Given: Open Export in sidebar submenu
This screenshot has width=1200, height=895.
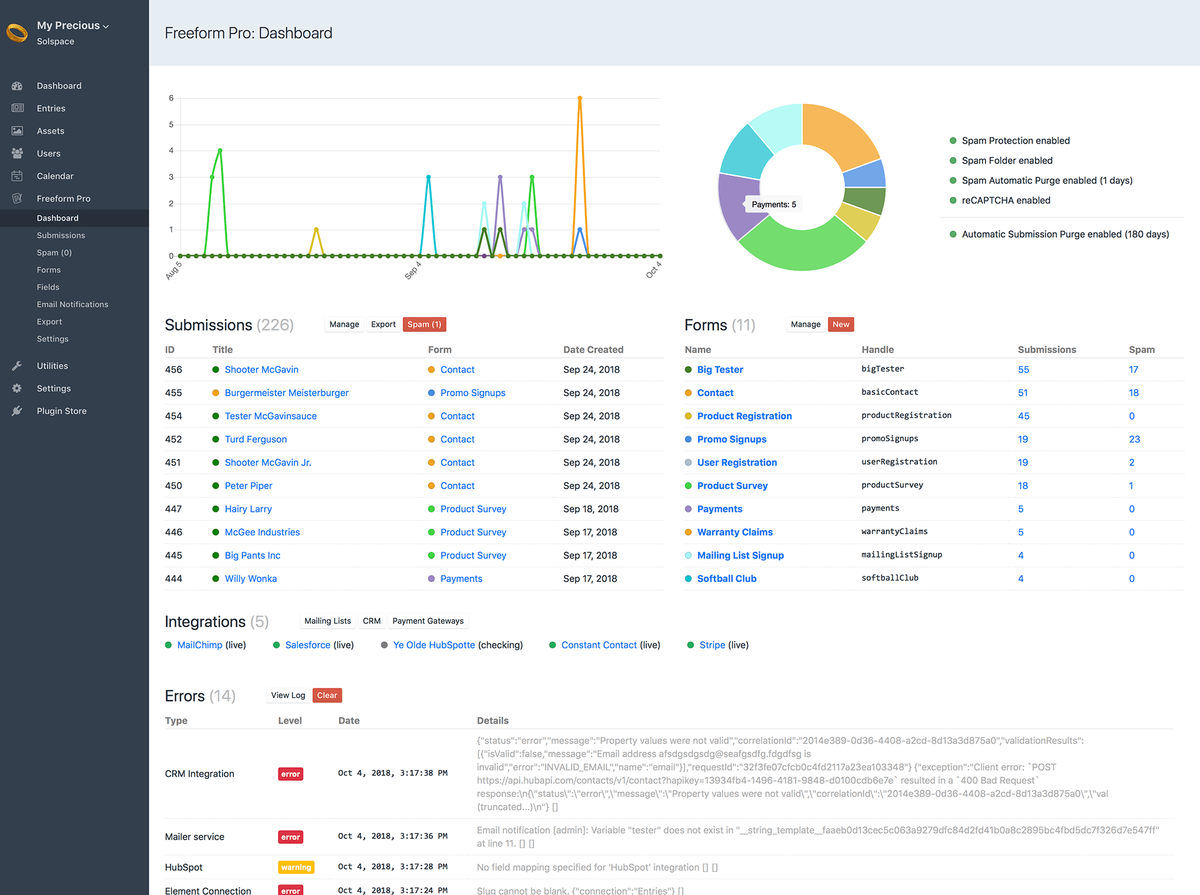Looking at the screenshot, I should 50,322.
